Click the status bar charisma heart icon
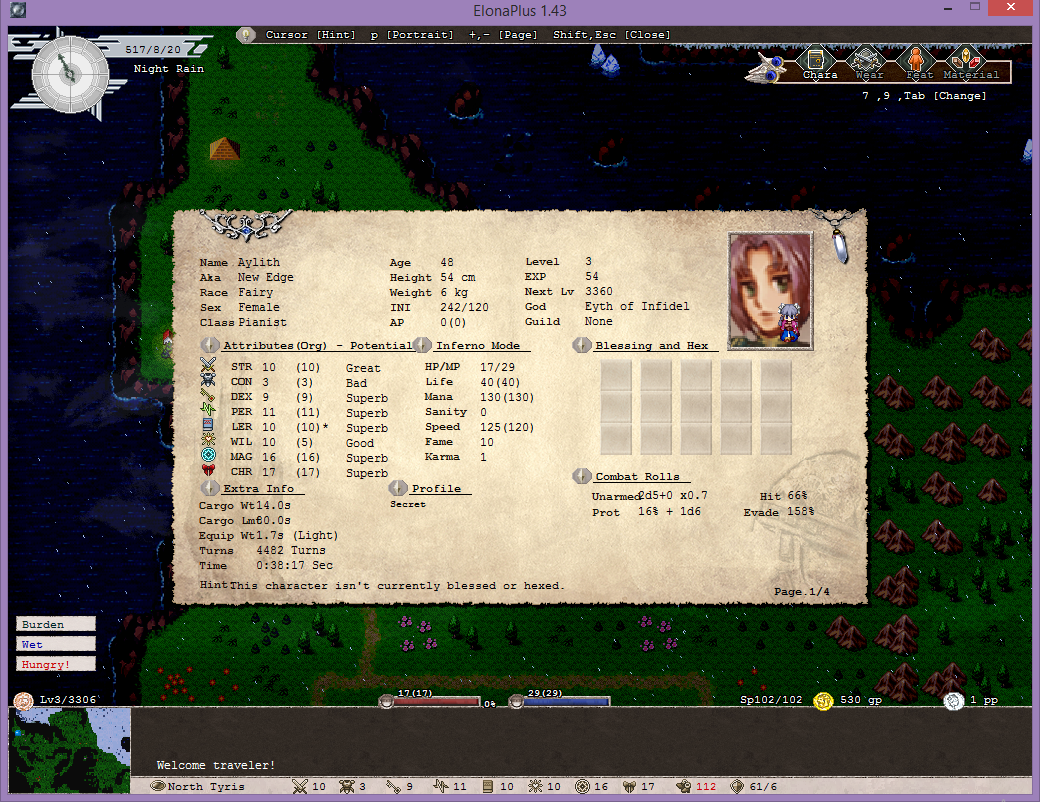Image resolution: width=1040 pixels, height=802 pixels. point(629,786)
